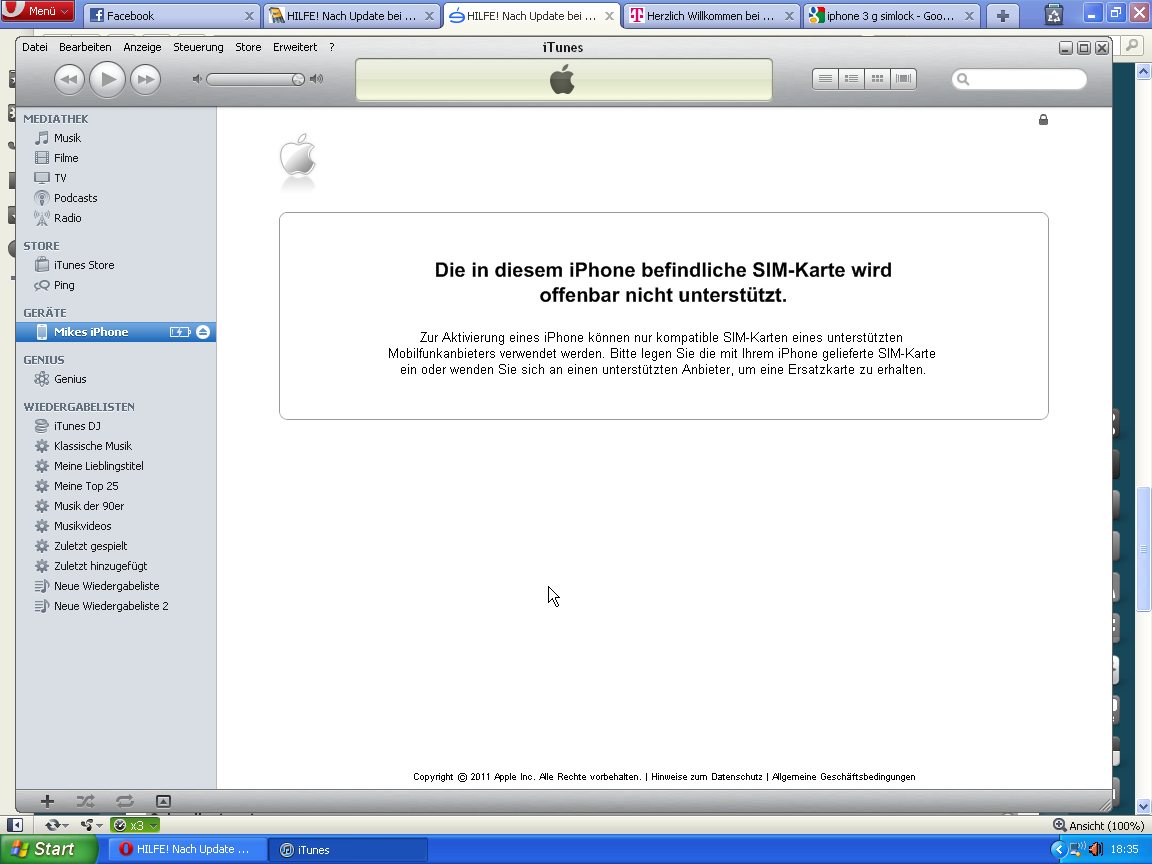The width and height of the screenshot is (1152, 864).
Task: Switch to grid view icon
Action: [877, 79]
